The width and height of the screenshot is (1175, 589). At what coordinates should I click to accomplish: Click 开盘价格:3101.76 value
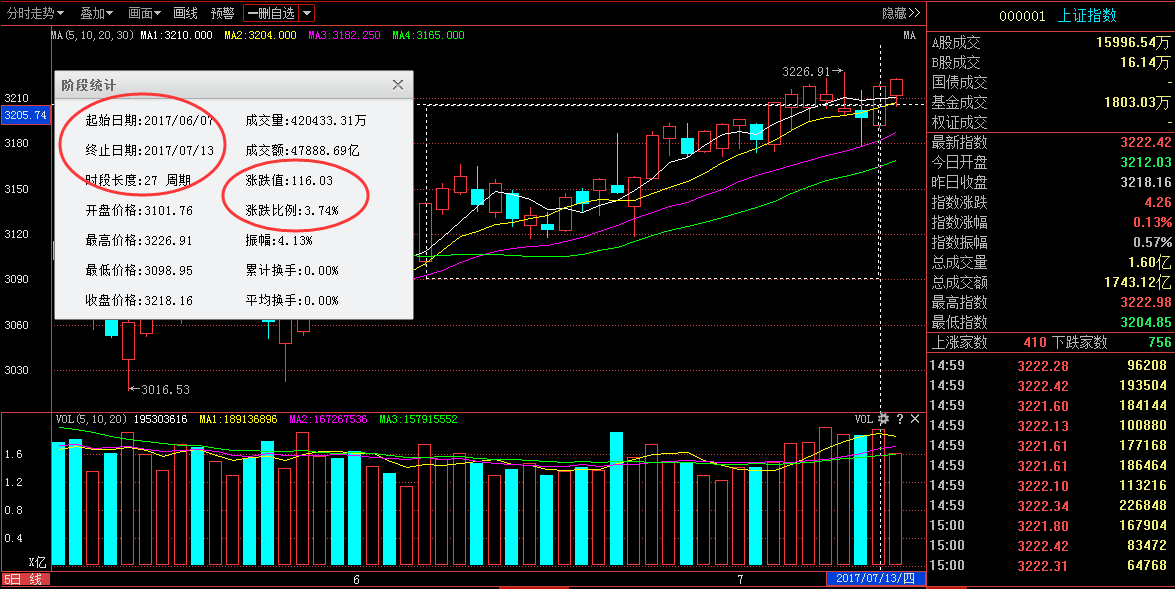pyautogui.click(x=139, y=211)
